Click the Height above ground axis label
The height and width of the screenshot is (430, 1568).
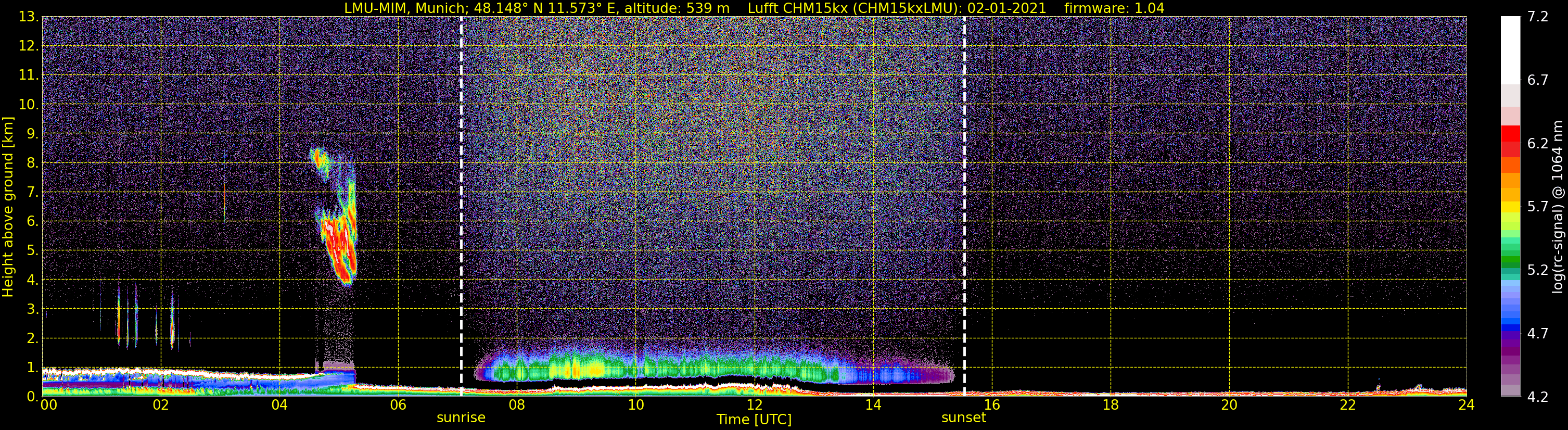8,207
